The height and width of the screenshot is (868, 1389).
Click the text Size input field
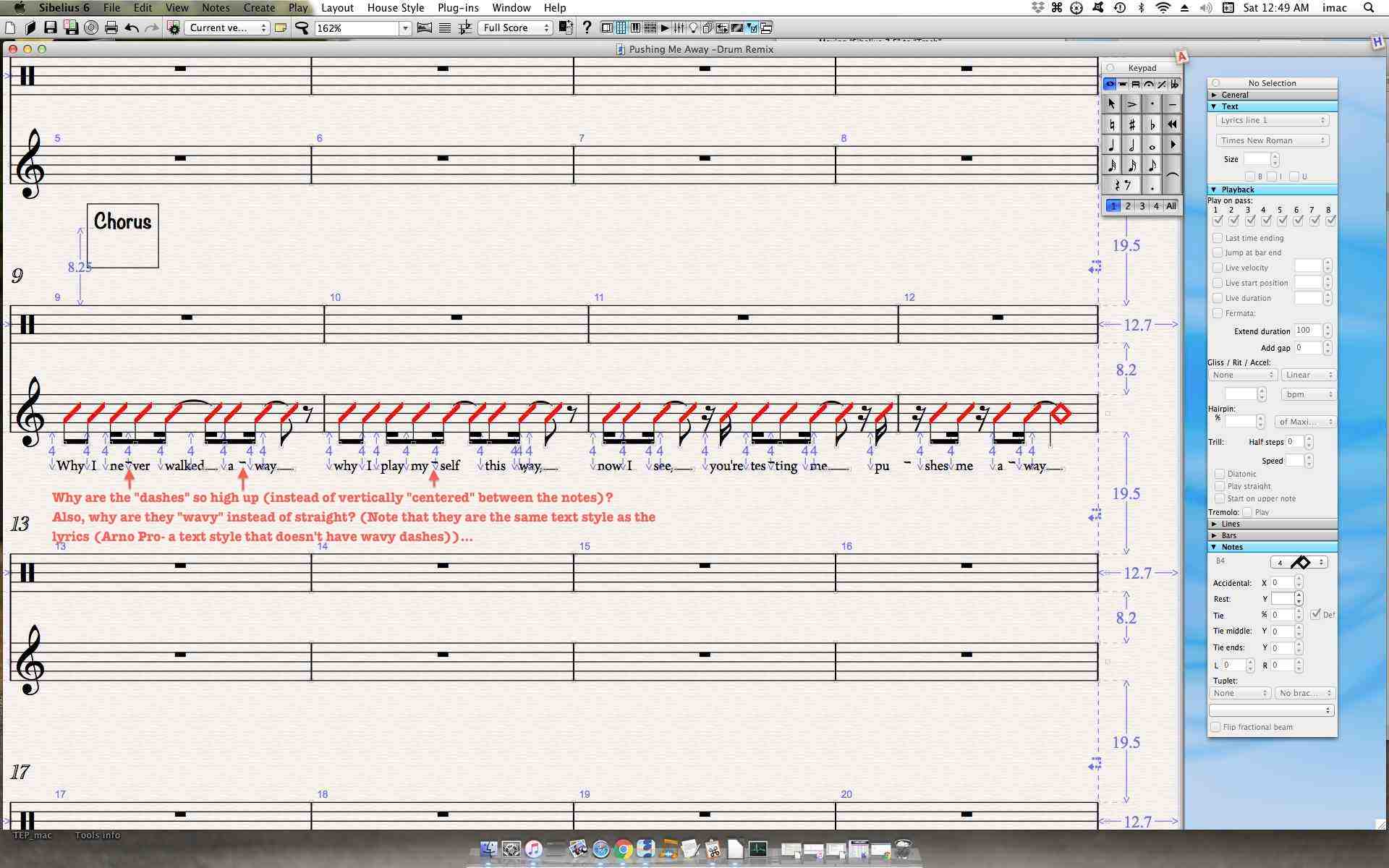point(1257,159)
